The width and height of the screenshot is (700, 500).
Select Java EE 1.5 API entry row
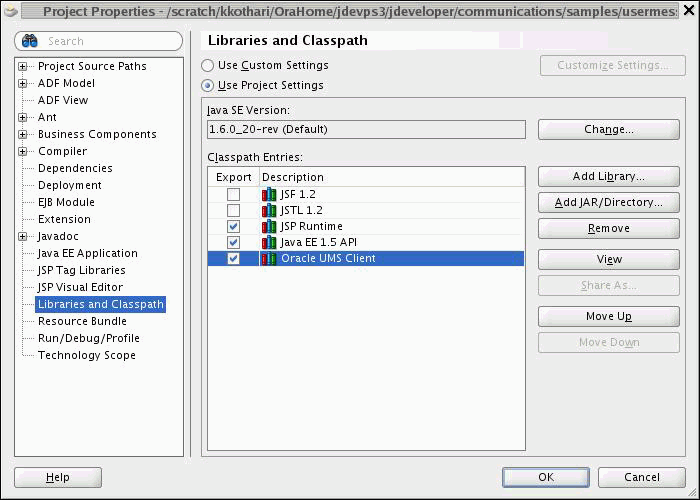click(x=366, y=242)
